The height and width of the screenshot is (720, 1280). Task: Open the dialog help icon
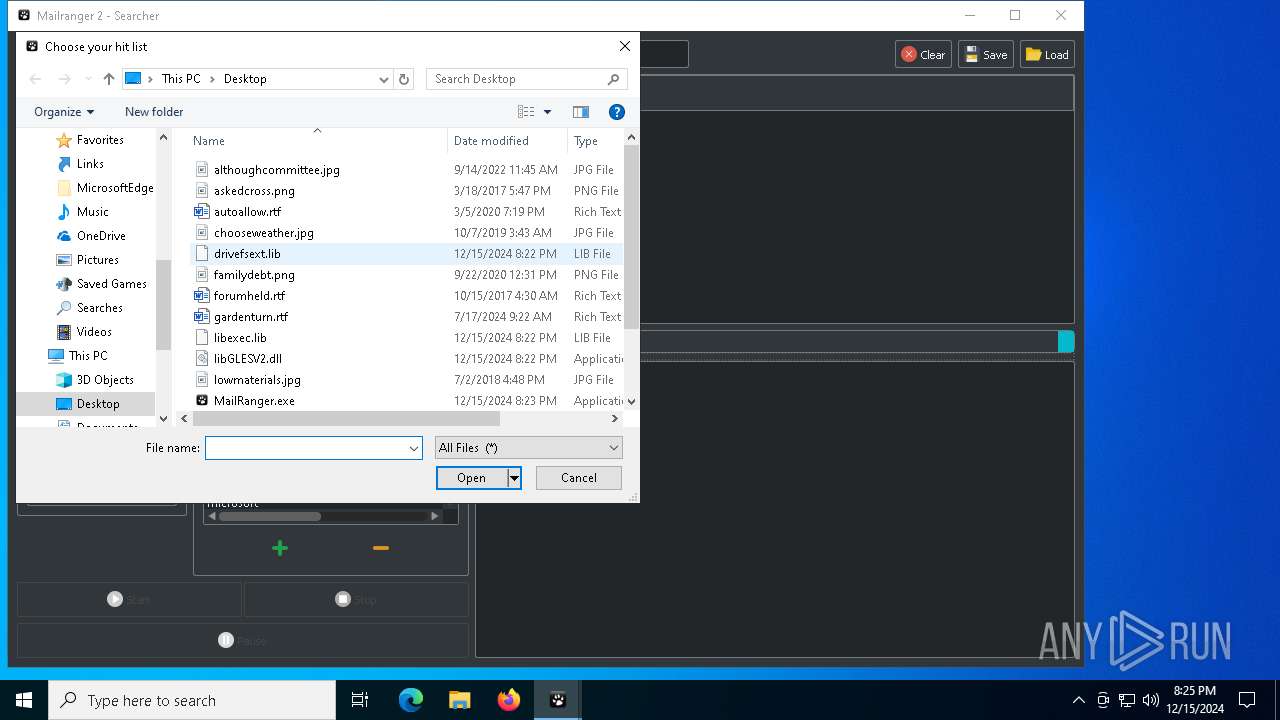(617, 112)
